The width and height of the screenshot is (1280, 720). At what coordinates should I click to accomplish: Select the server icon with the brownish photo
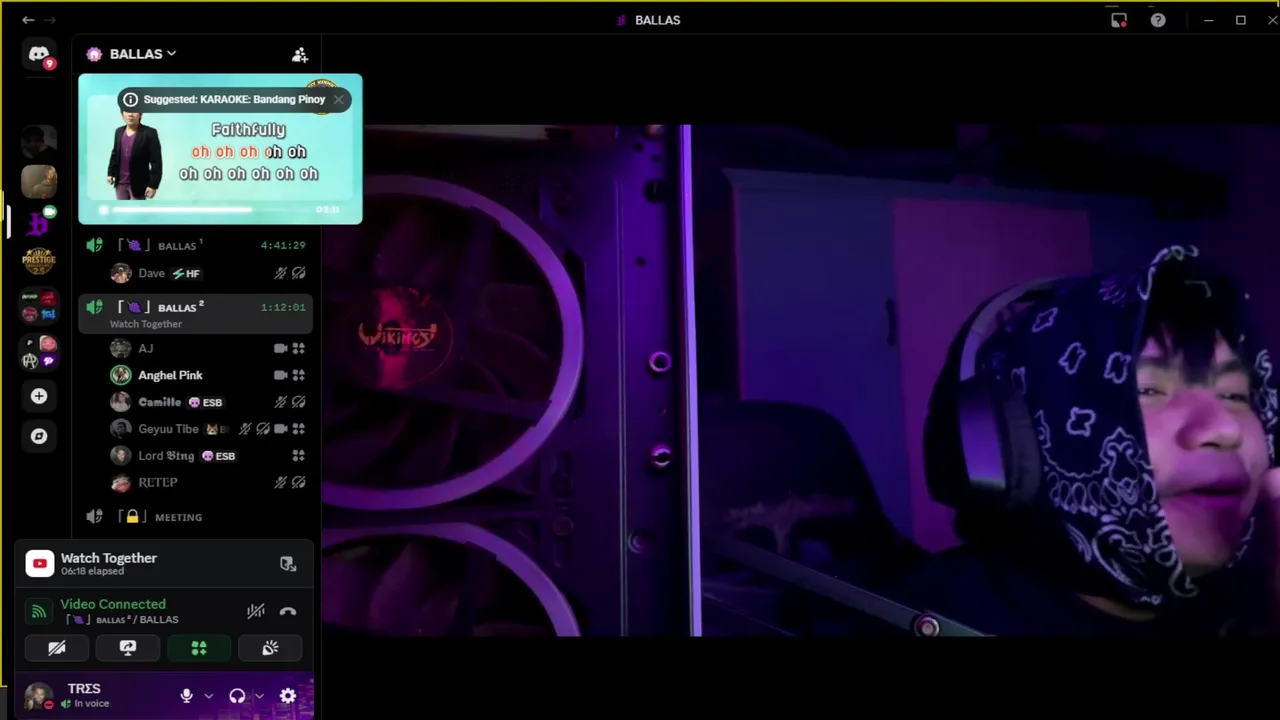39,182
